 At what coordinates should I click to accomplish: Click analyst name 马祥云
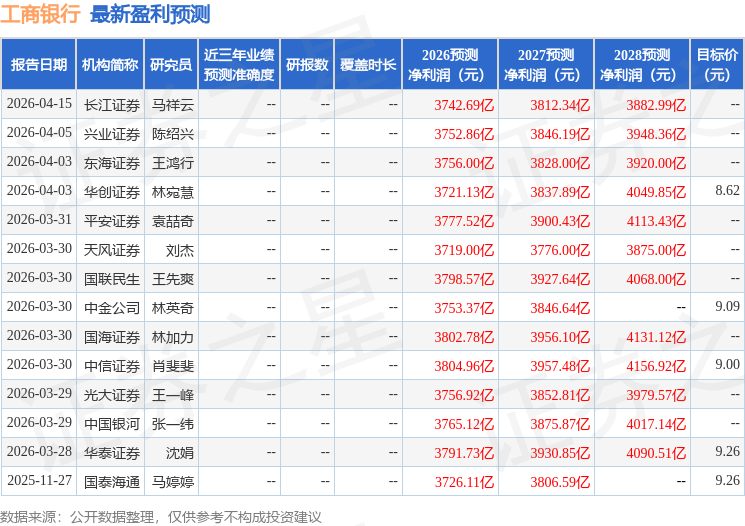172,105
